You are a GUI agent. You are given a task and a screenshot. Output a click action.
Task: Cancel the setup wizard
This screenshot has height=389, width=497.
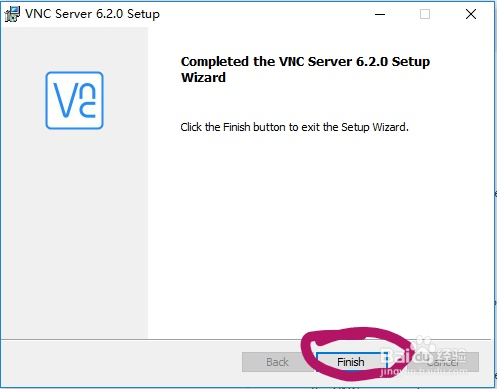(443, 362)
